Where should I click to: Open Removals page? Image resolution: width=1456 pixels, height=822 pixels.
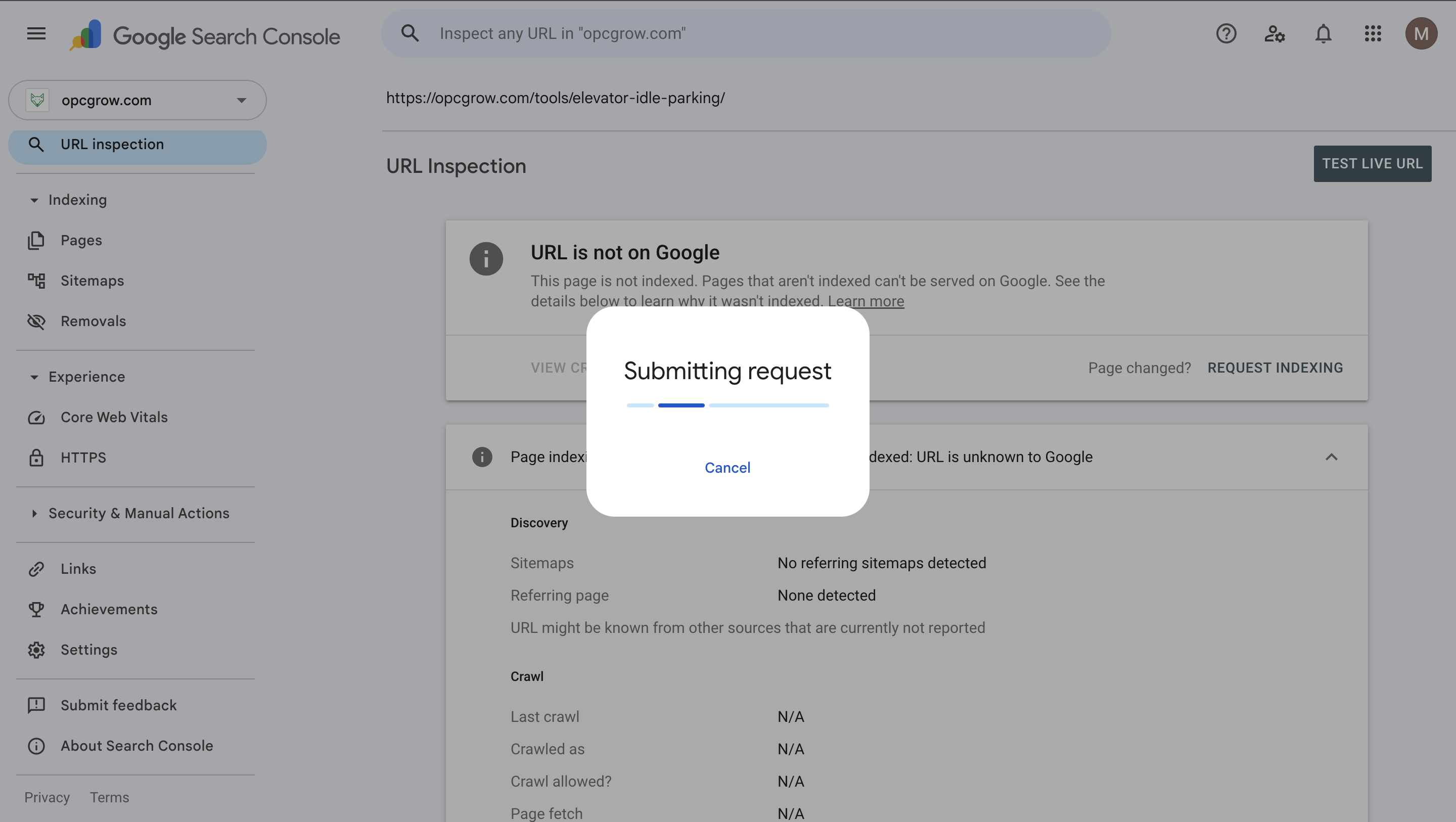(x=93, y=321)
